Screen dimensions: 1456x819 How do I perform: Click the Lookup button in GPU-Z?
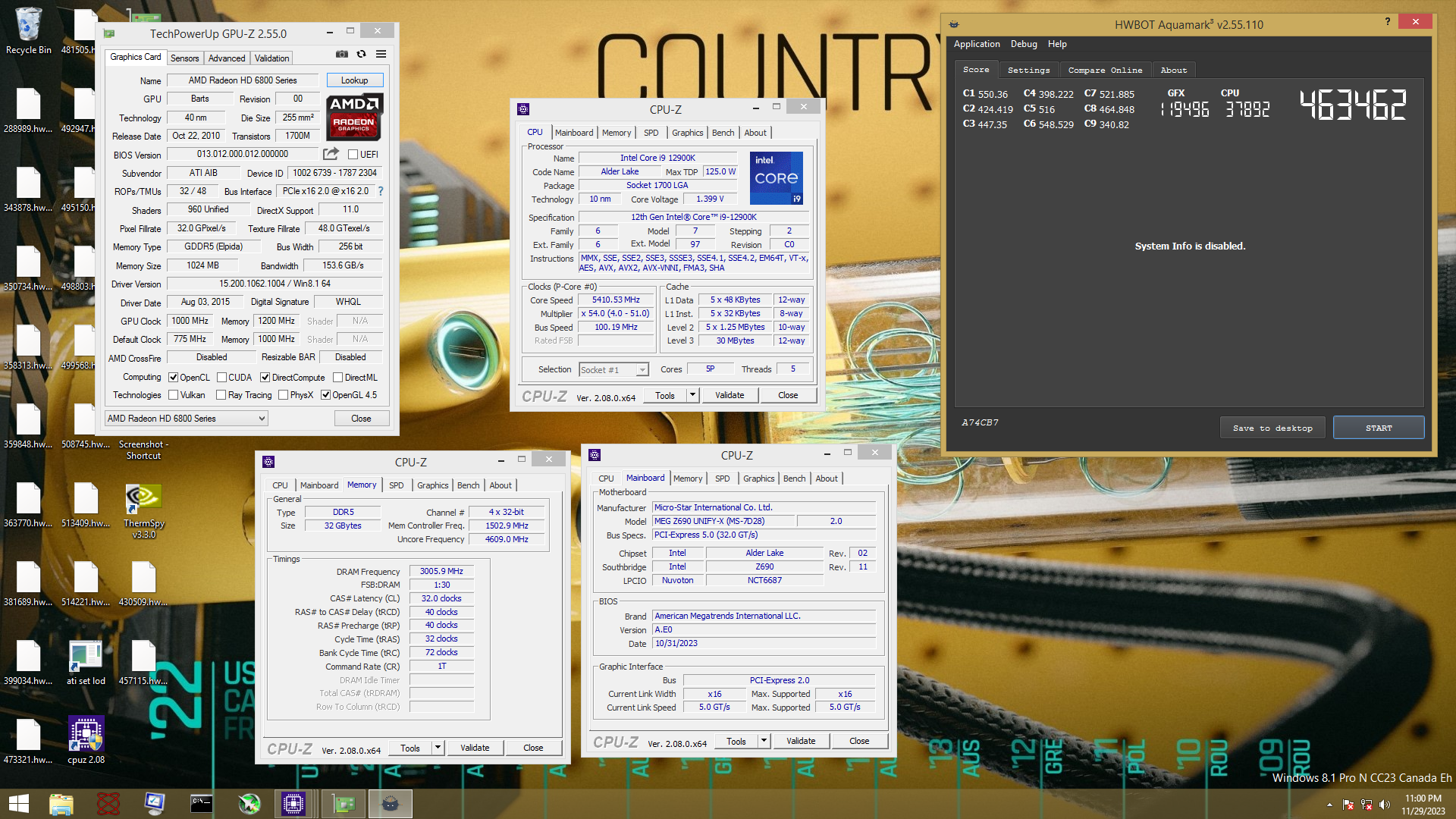354,80
